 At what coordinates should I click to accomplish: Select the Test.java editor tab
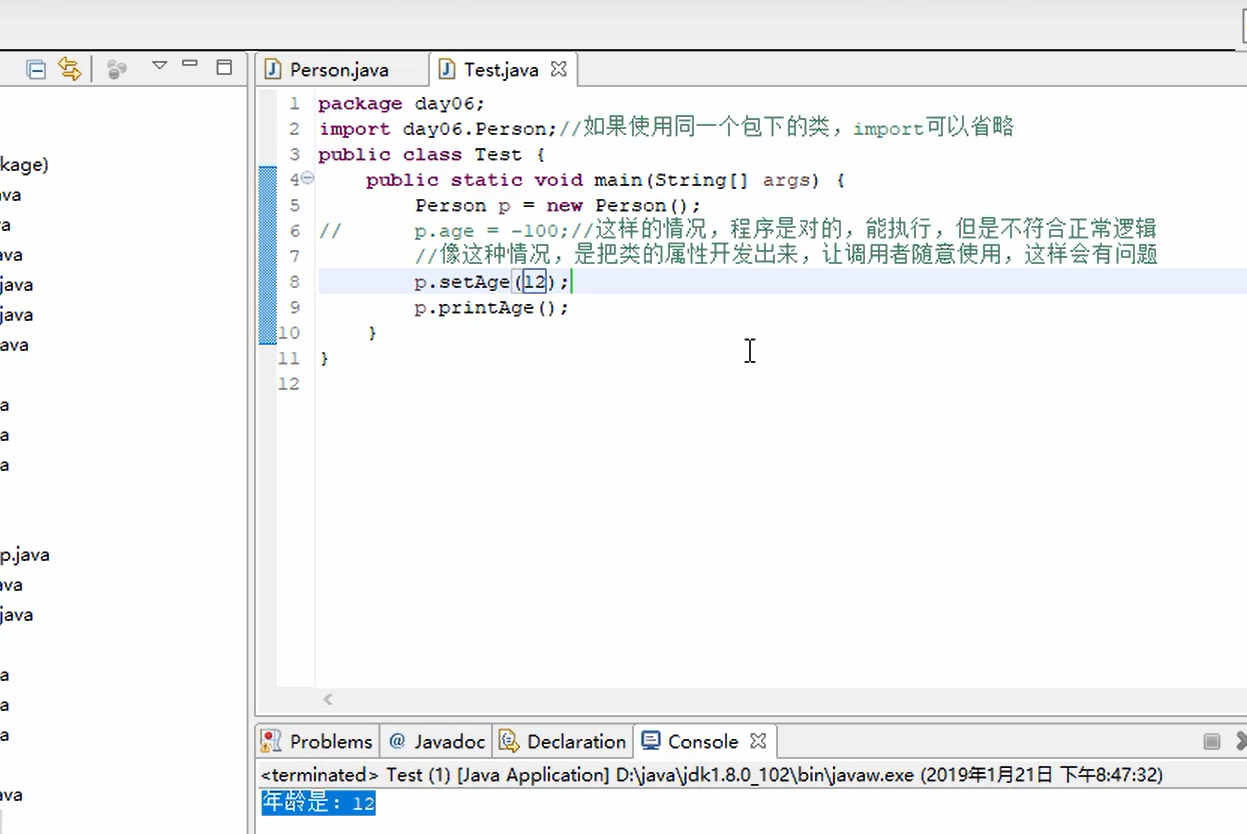(501, 70)
